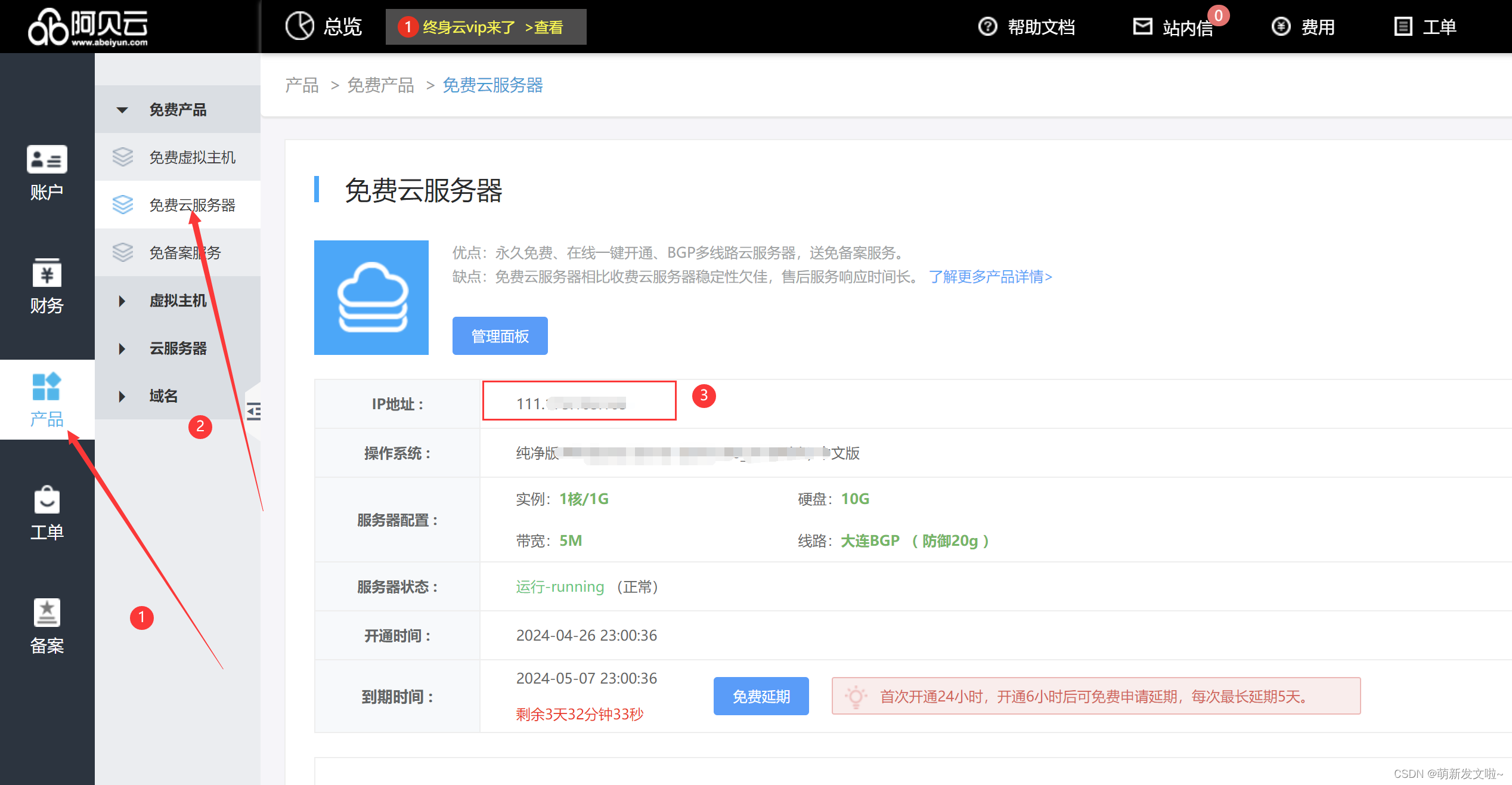Viewport: 1512px width, 785px height.
Task: Click the 免费延期 button
Action: coord(761,696)
